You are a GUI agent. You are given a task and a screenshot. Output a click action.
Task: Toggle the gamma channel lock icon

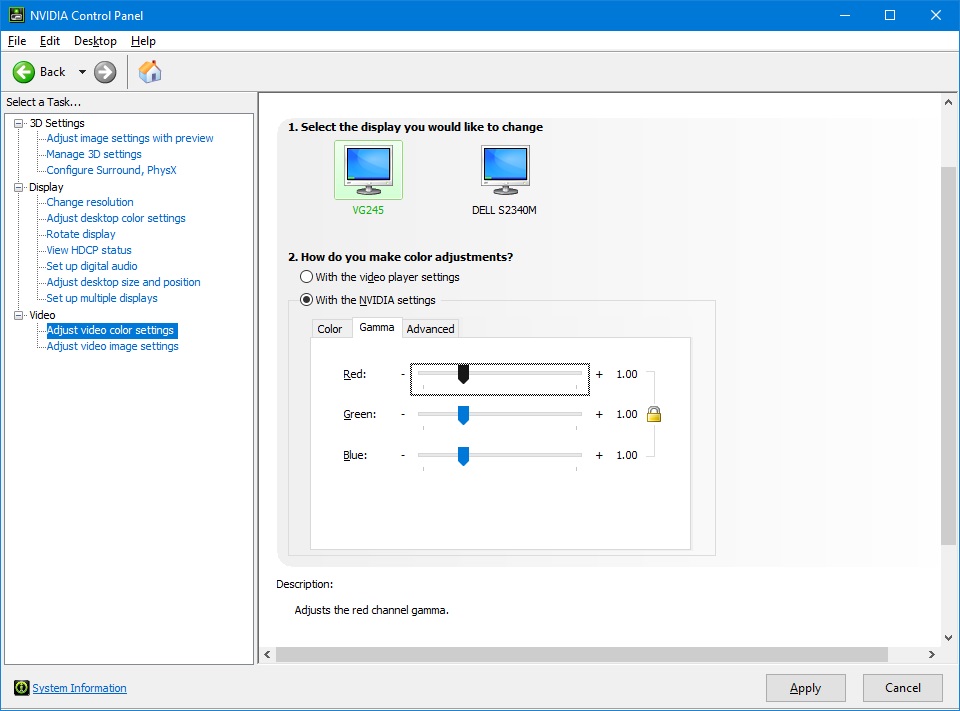pos(654,414)
